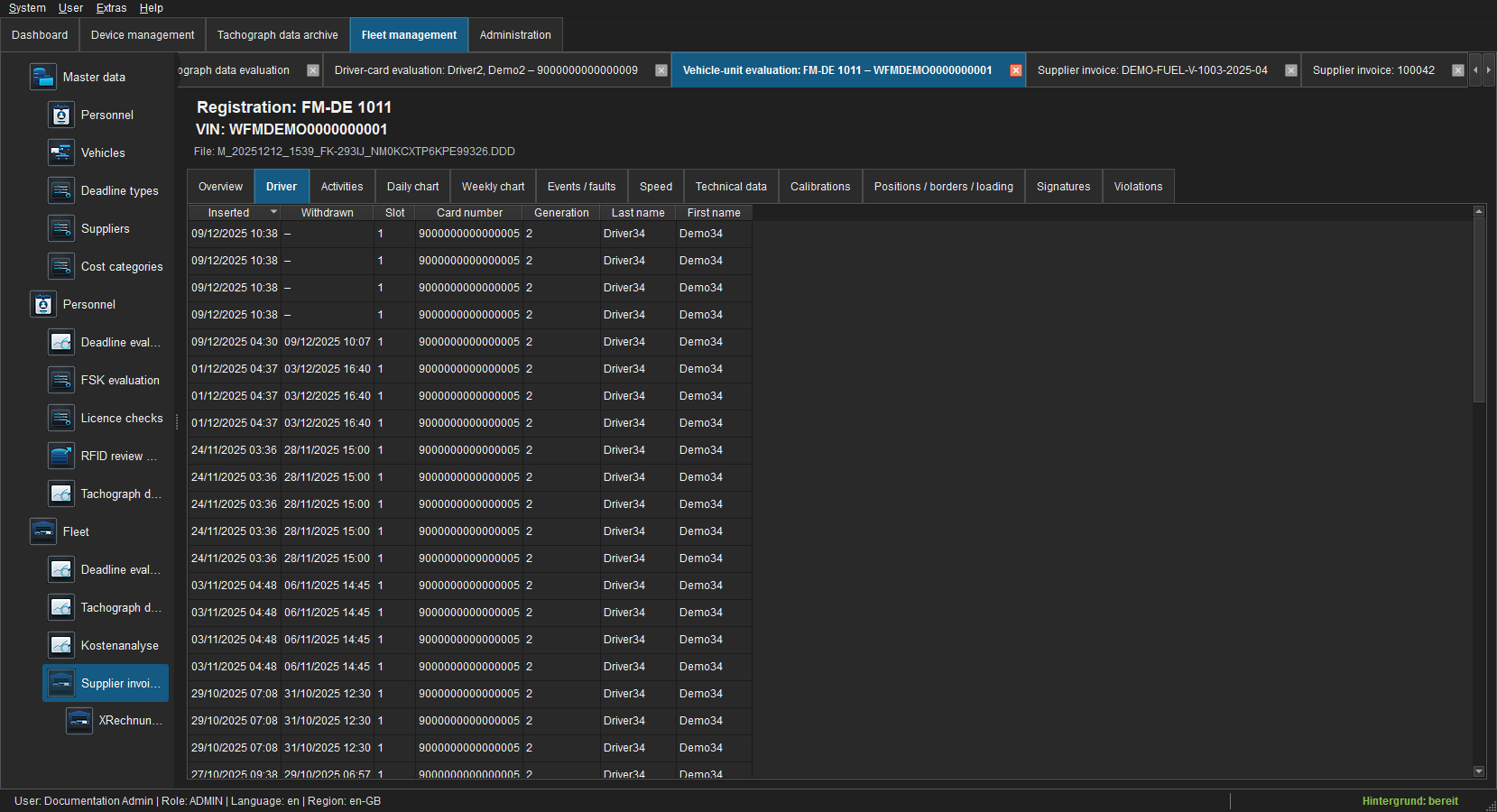Open the Administration module tab

point(515,35)
